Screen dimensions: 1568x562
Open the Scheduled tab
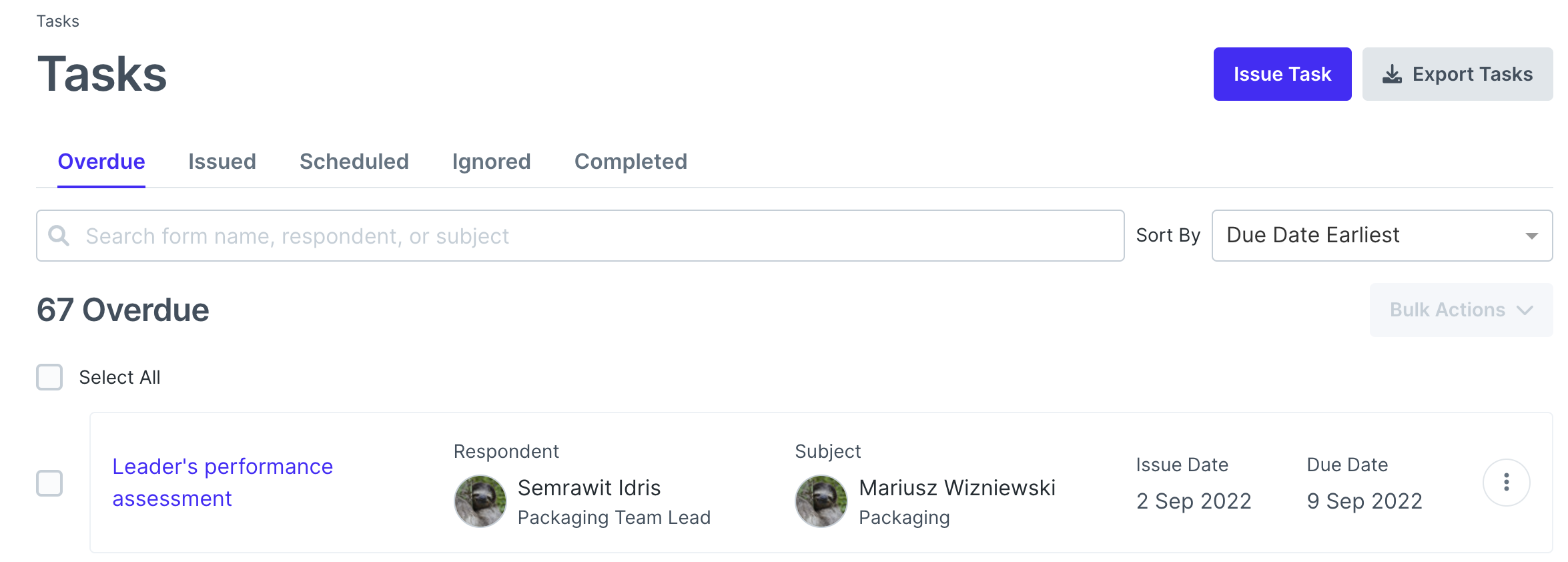(x=354, y=162)
